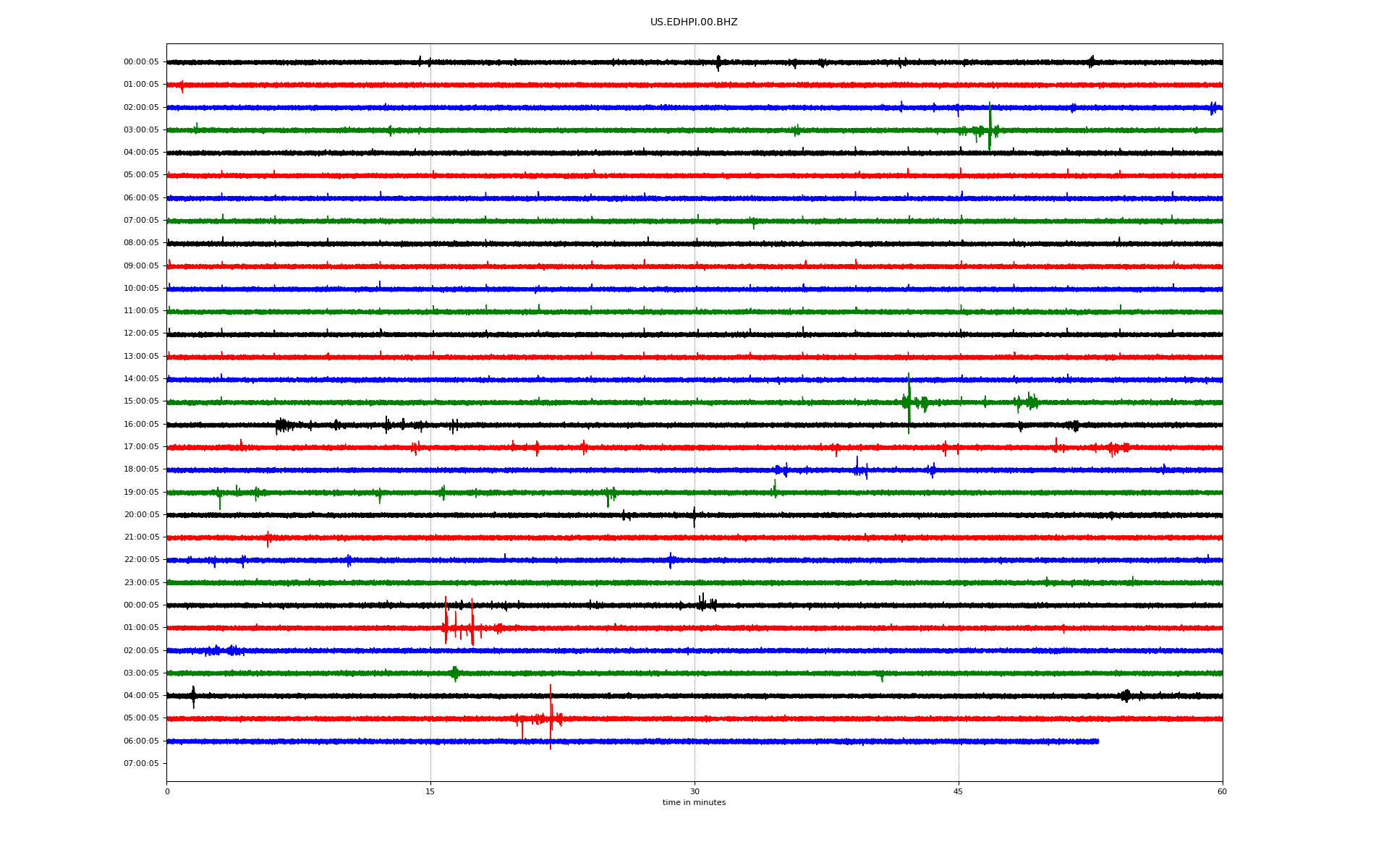The width and height of the screenshot is (1389, 868).
Task: Select the 12:00:05 time label
Action: click(x=141, y=333)
